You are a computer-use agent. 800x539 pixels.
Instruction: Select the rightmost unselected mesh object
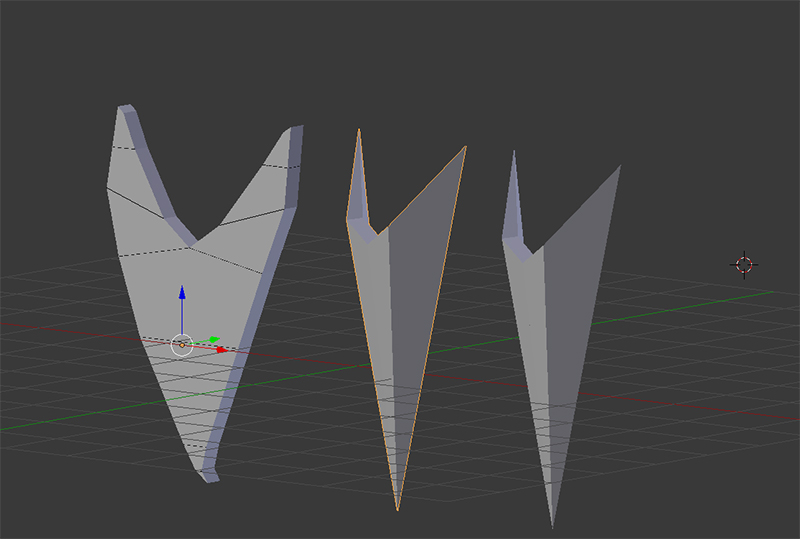point(559,337)
